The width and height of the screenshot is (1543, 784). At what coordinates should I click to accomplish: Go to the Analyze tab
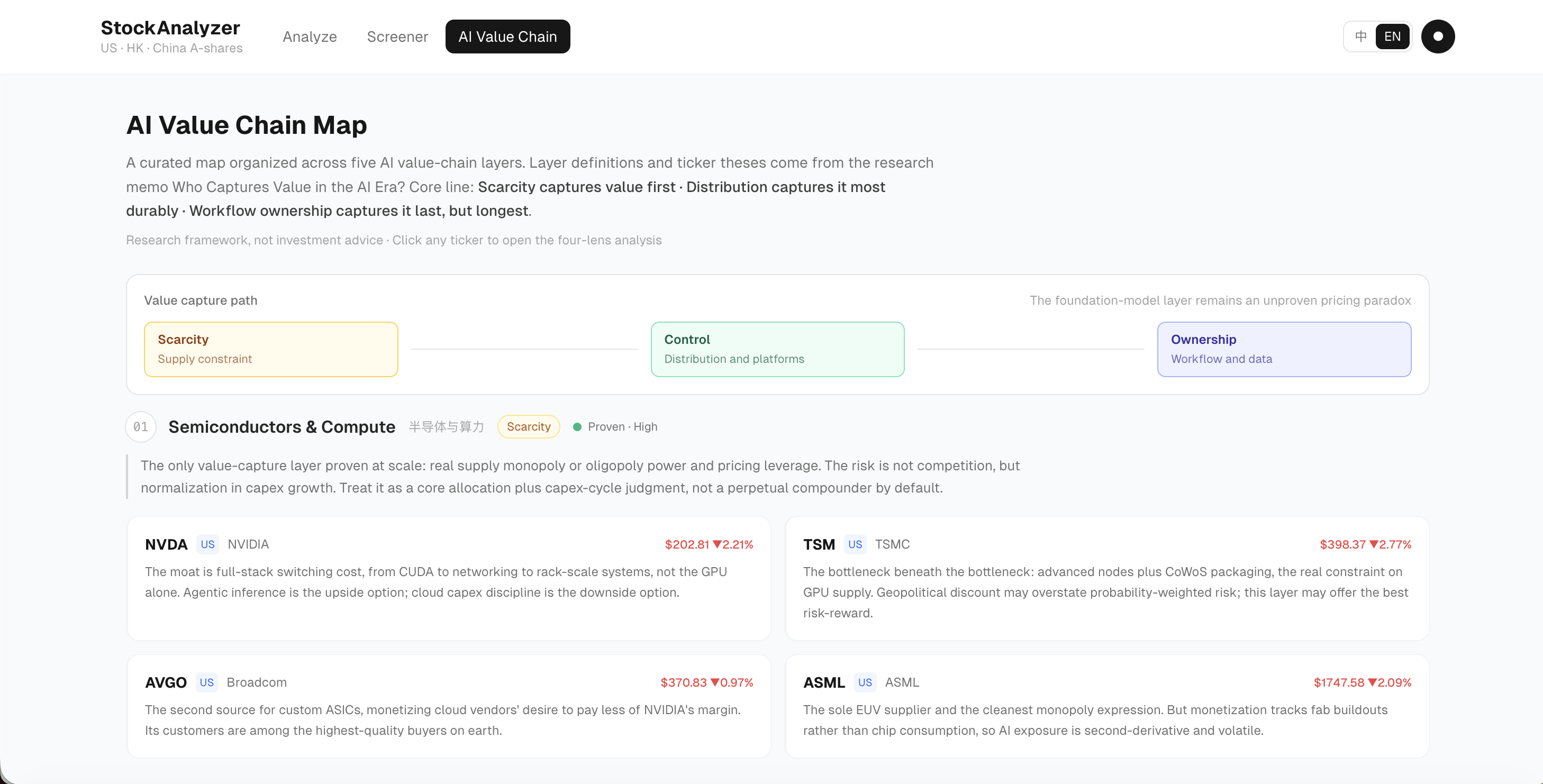point(310,37)
